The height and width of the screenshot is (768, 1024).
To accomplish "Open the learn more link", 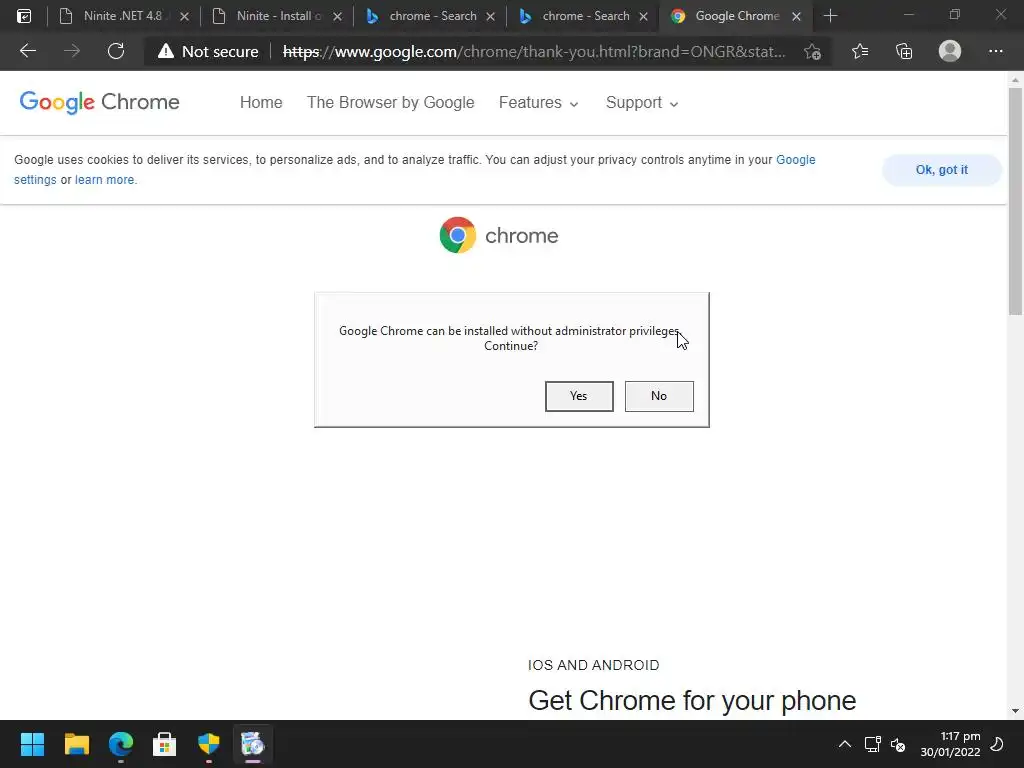I will pyautogui.click(x=104, y=180).
